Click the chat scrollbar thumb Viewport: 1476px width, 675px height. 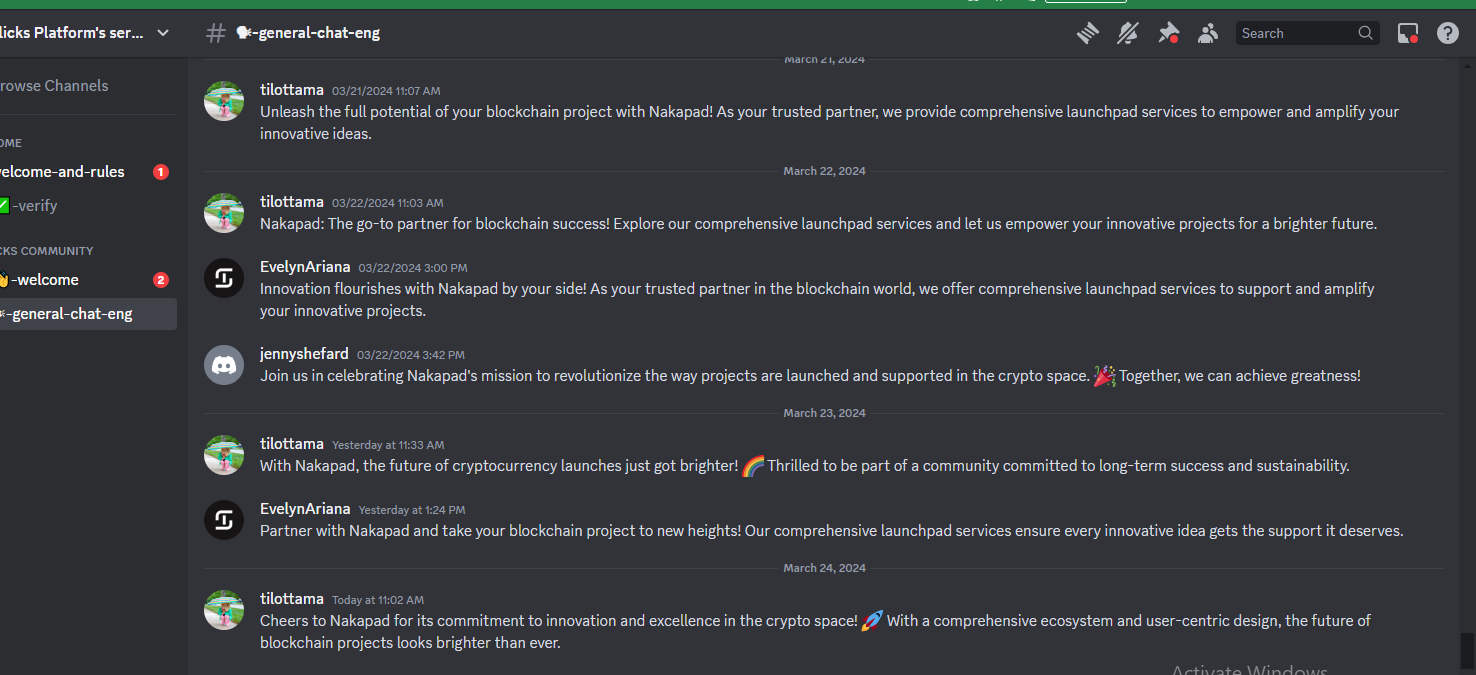[x=1467, y=650]
